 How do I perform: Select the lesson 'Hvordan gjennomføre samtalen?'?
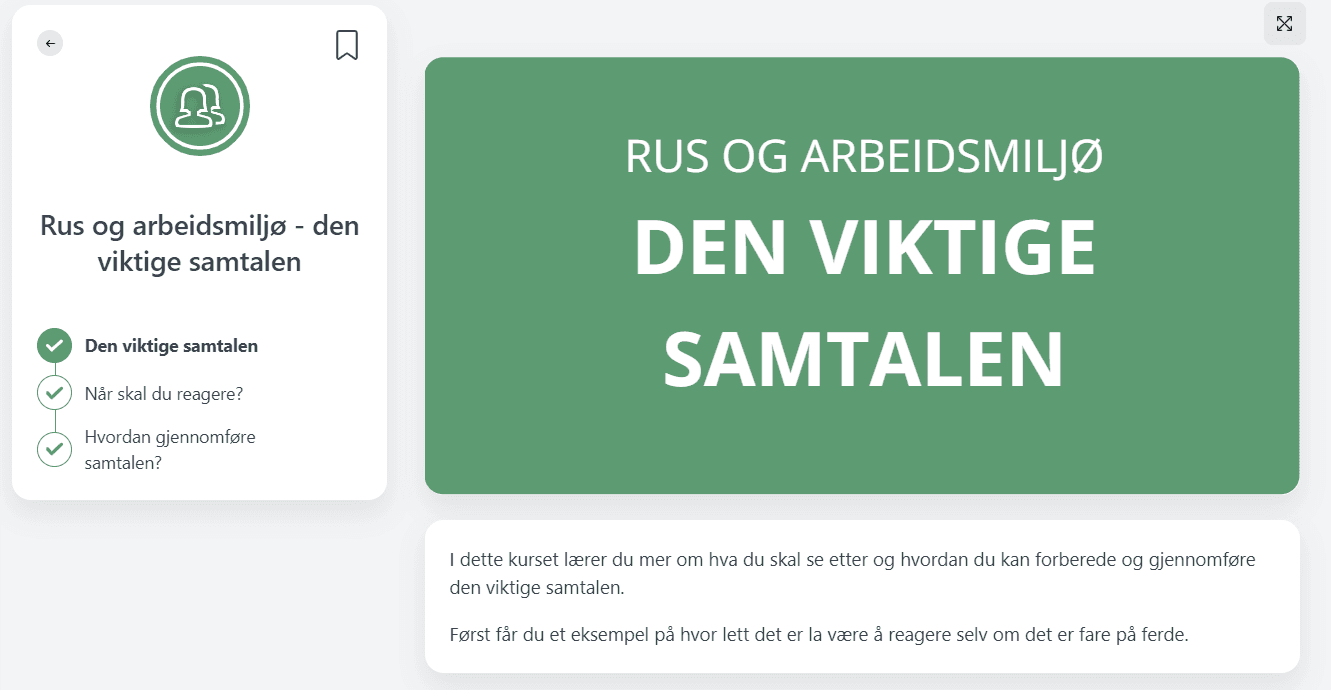(x=170, y=448)
